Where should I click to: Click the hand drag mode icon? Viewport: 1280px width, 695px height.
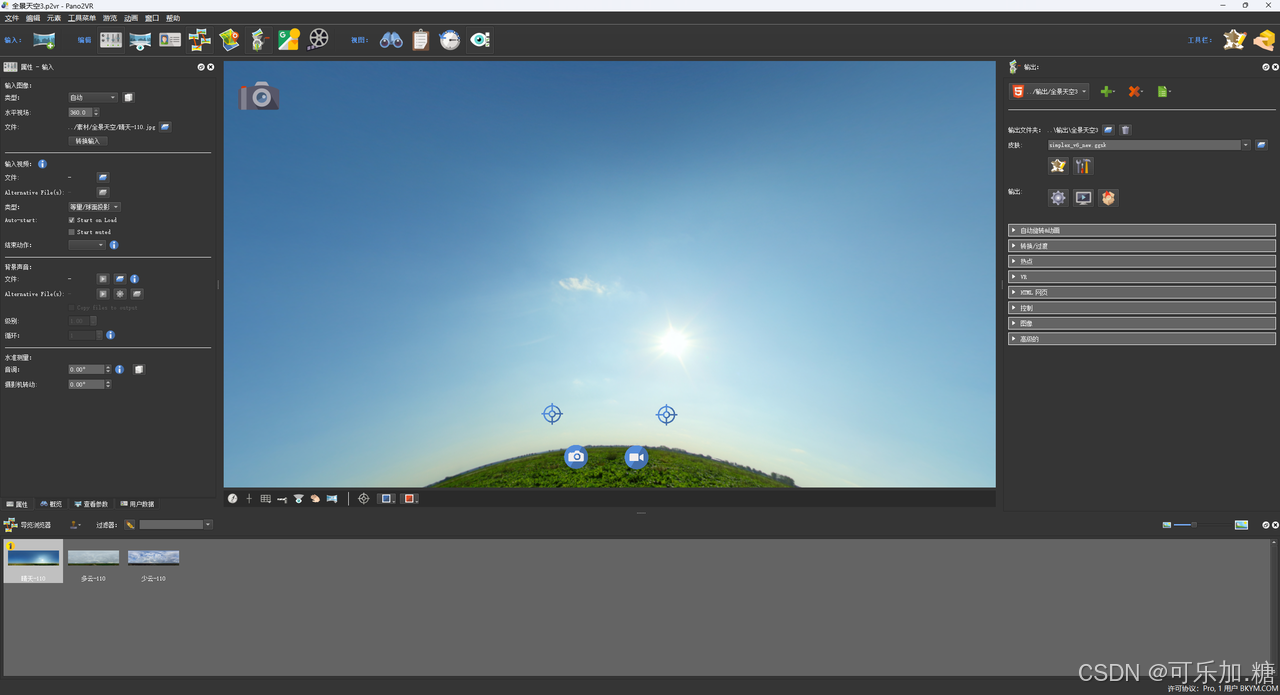315,498
